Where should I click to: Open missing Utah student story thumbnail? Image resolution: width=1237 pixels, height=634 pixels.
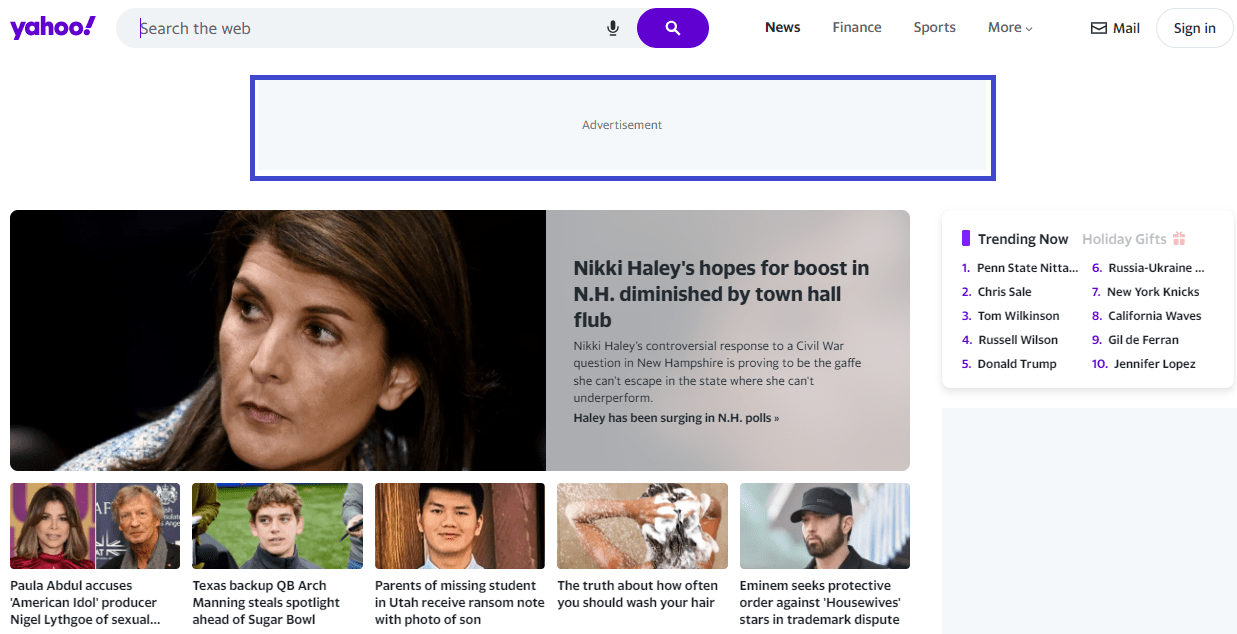(x=460, y=526)
